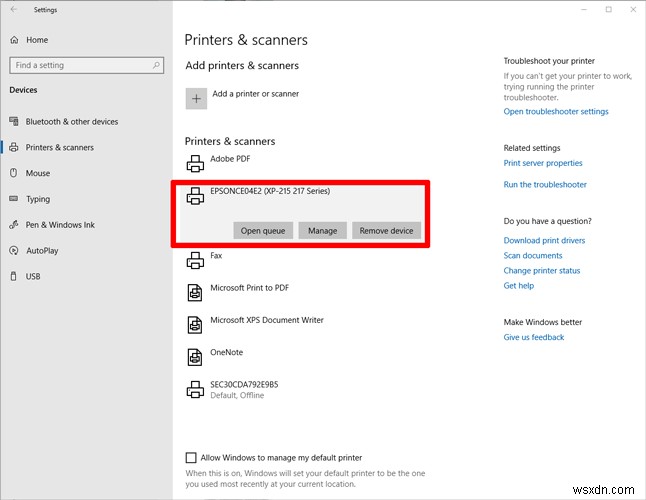This screenshot has height=500, width=646.
Task: Select EPSONCE04E2 (XP-215 217 Series) name
Action: 270,191
